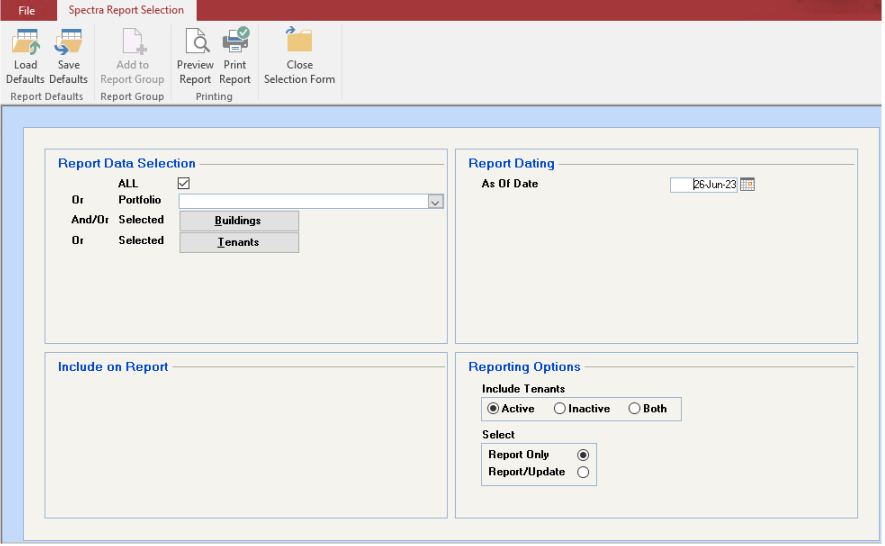Click the Save Defaults icon

click(68, 42)
